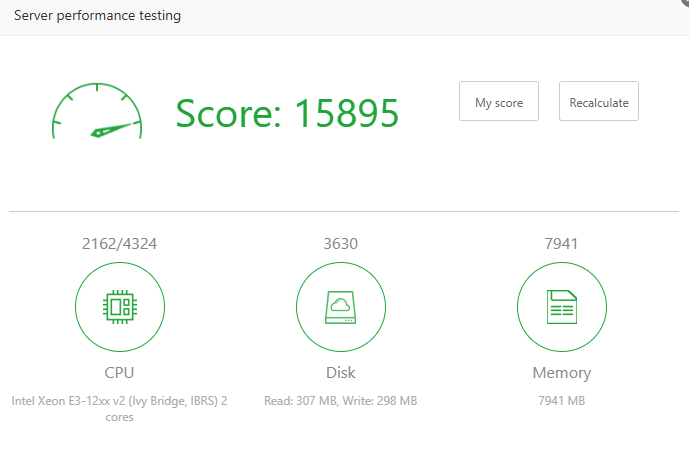Click the green speedometer gauge icon
Screen dimensions: 689x458
[96, 112]
